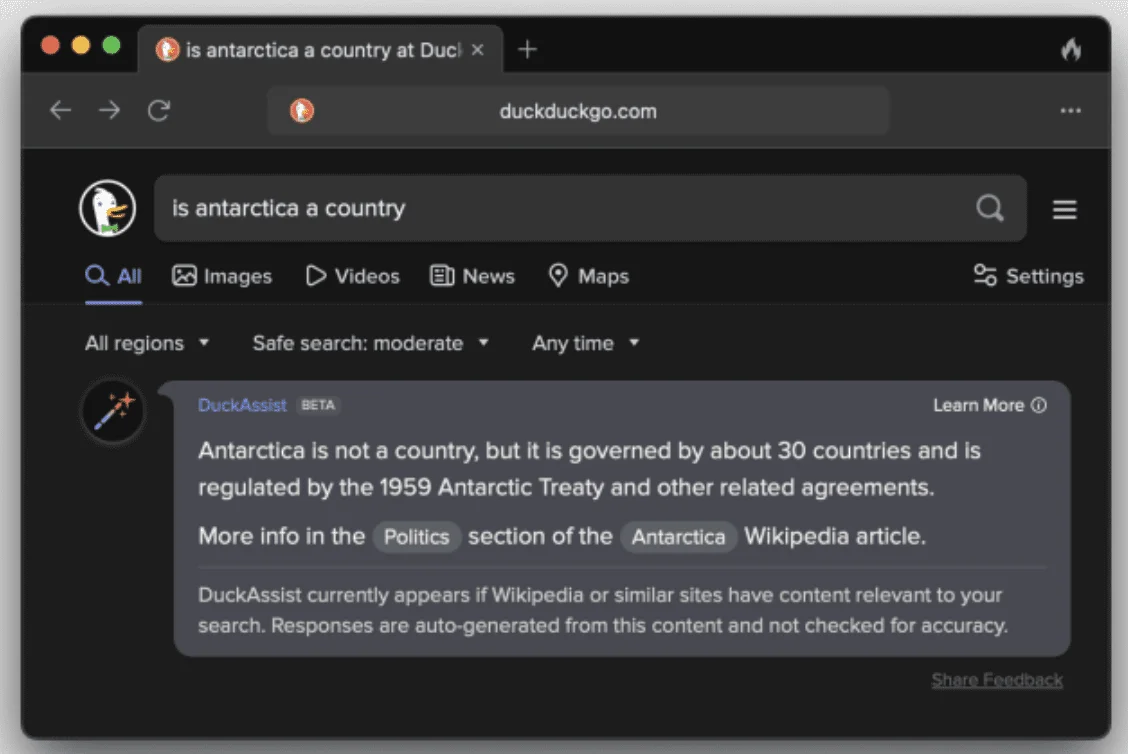Image resolution: width=1128 pixels, height=754 pixels.
Task: Close the 'is antarctica a country' tab
Action: click(x=478, y=50)
